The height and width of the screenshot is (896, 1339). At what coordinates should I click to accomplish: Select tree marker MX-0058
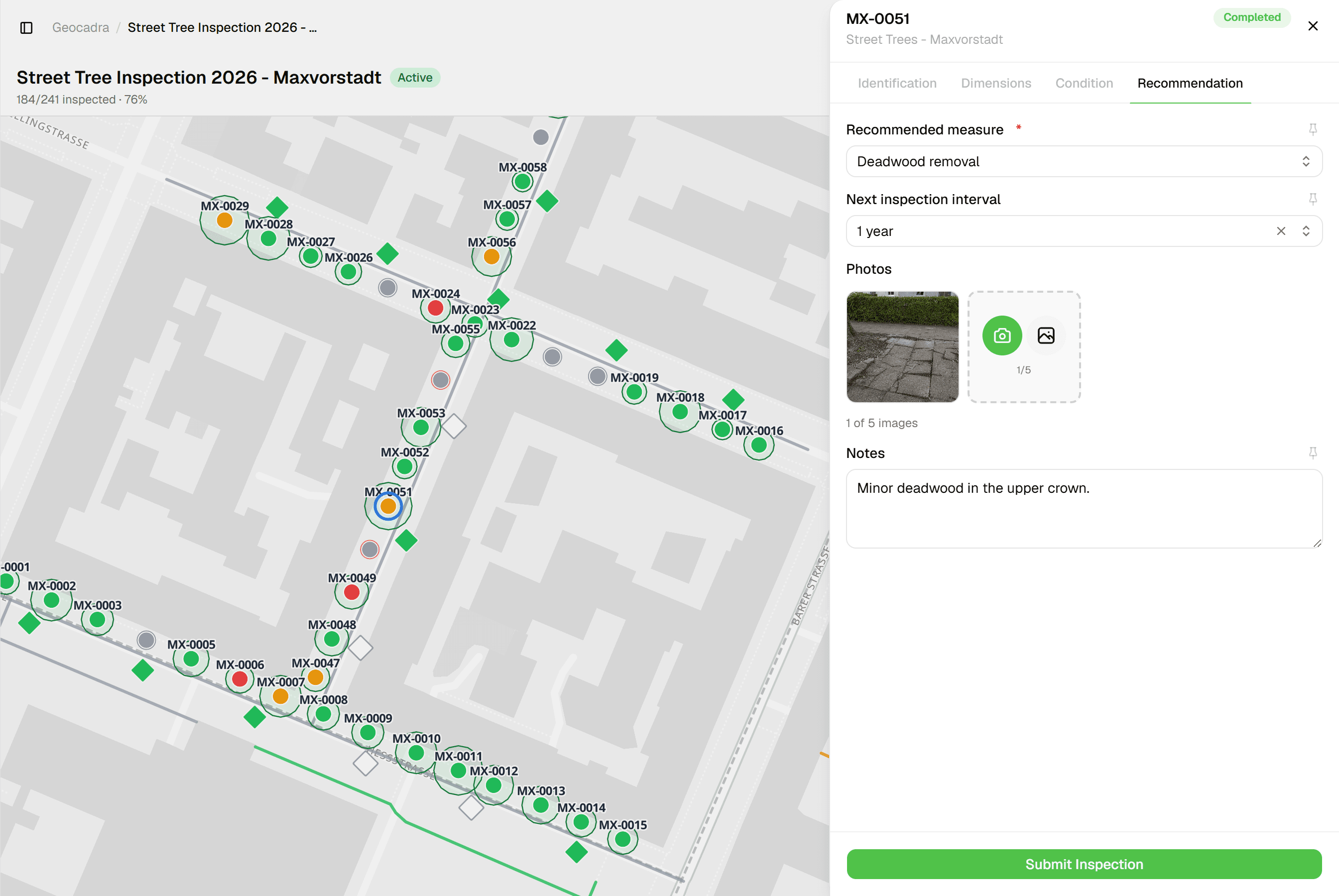click(x=522, y=182)
